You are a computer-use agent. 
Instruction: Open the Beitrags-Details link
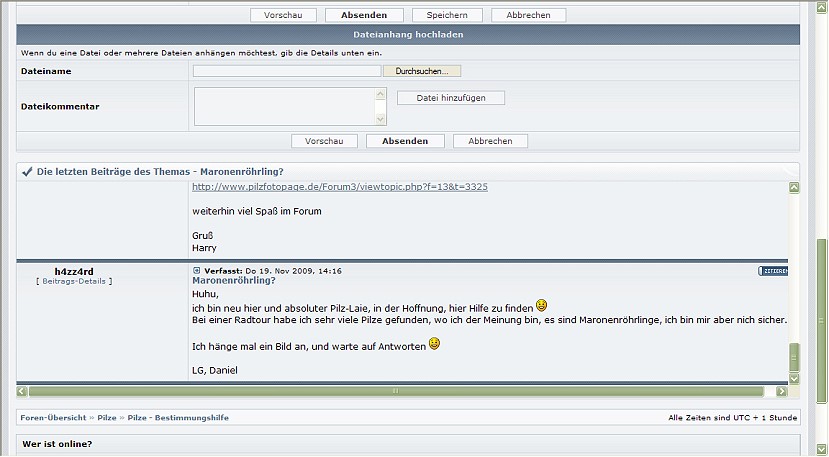[74, 281]
